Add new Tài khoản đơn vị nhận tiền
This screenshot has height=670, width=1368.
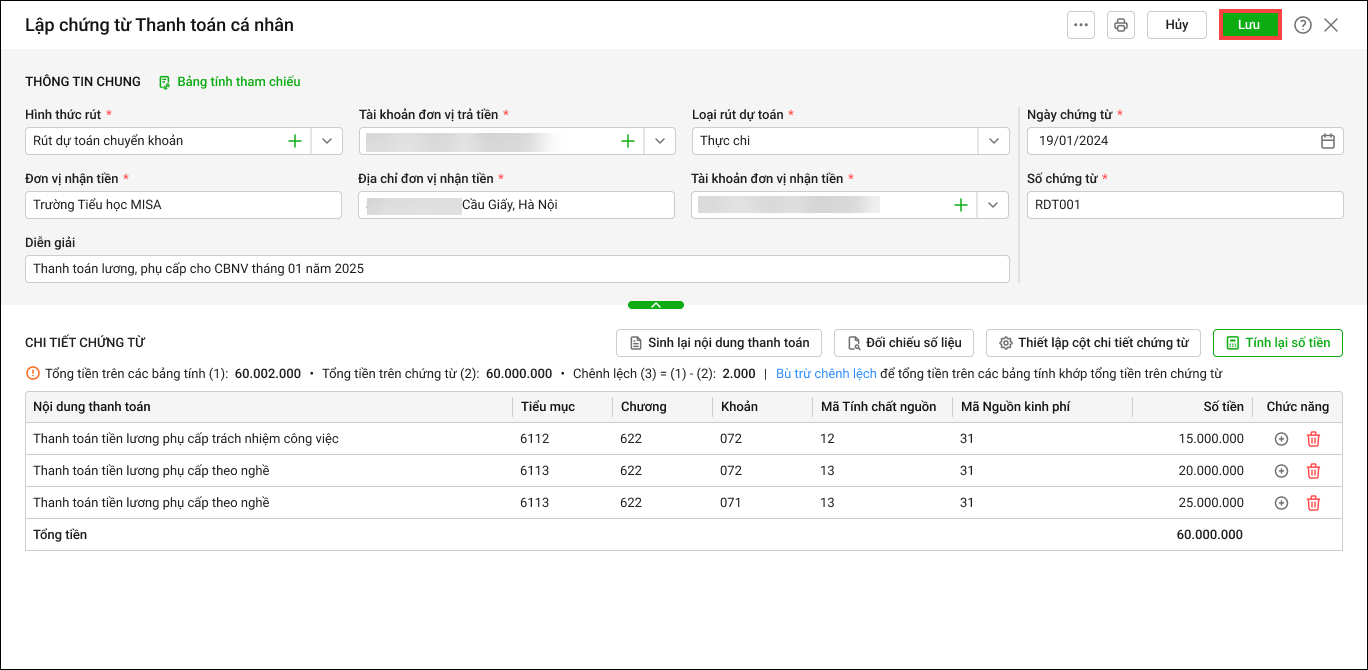point(961,205)
